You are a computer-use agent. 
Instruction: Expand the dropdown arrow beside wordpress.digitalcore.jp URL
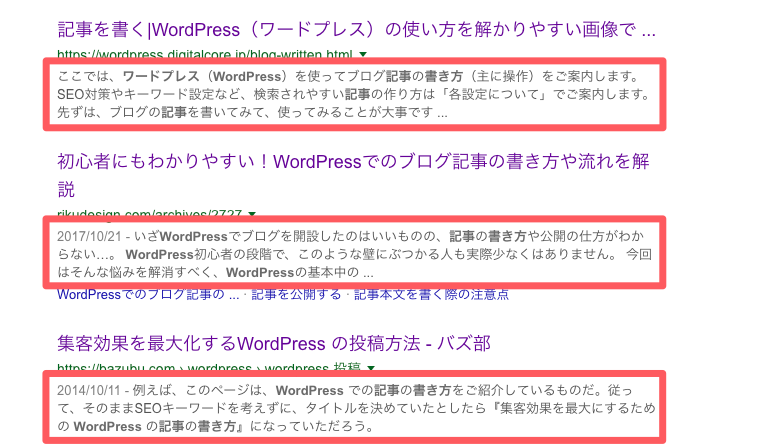coord(363,54)
